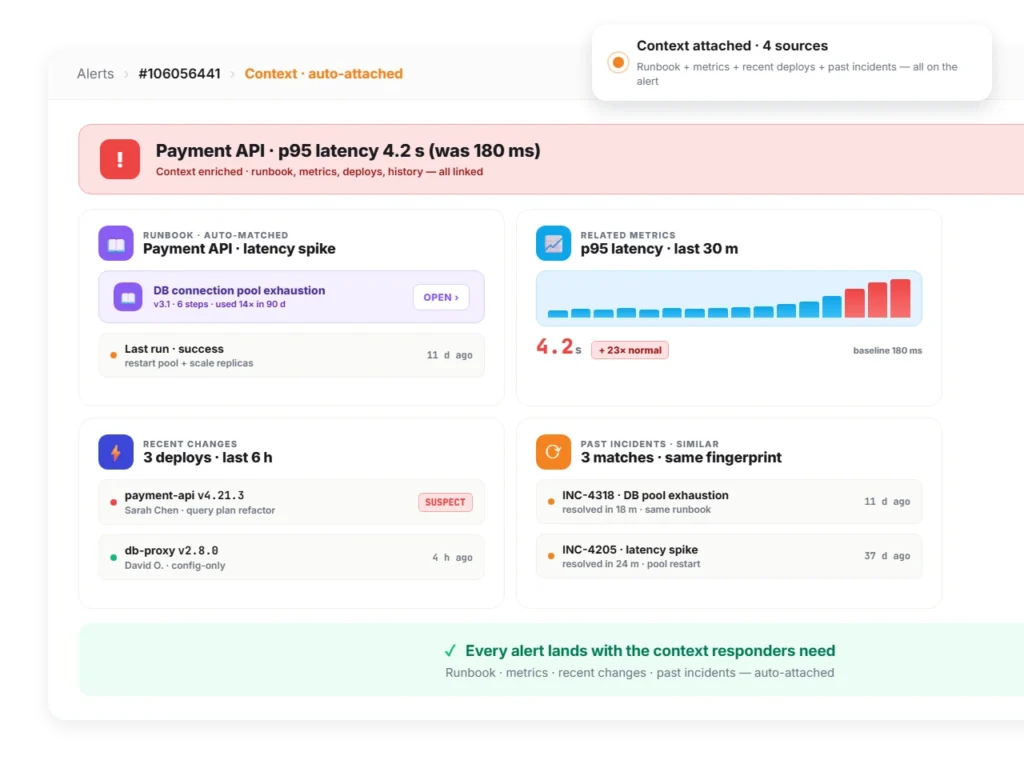Open the Last run success entry
Image resolution: width=1024 pixels, height=768 pixels.
click(291, 355)
